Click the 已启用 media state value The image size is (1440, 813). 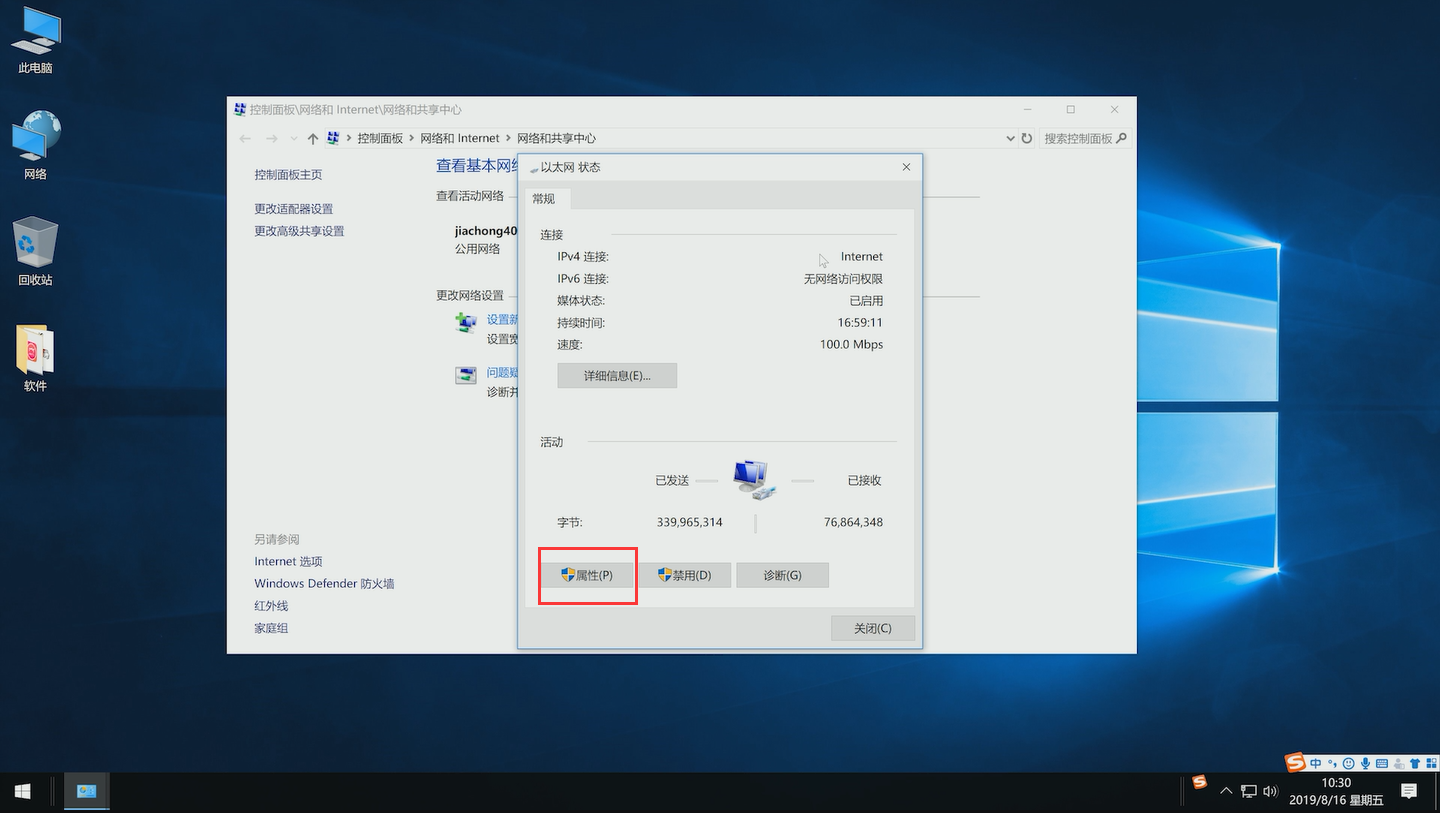[x=866, y=301]
